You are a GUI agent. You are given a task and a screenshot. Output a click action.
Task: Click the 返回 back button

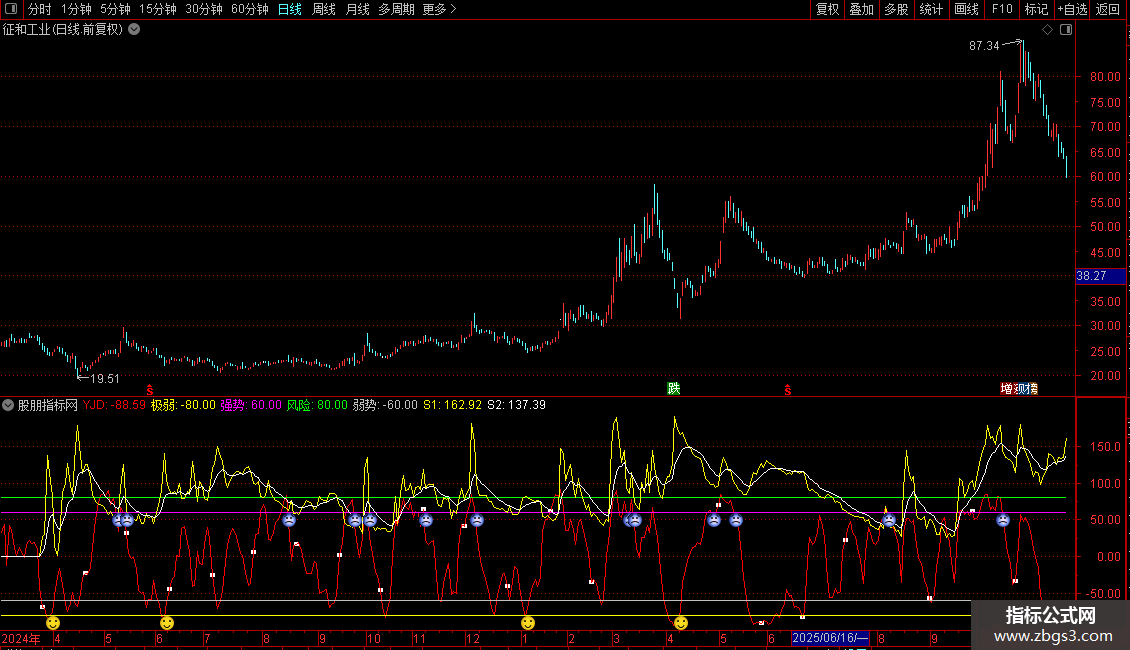(1108, 9)
